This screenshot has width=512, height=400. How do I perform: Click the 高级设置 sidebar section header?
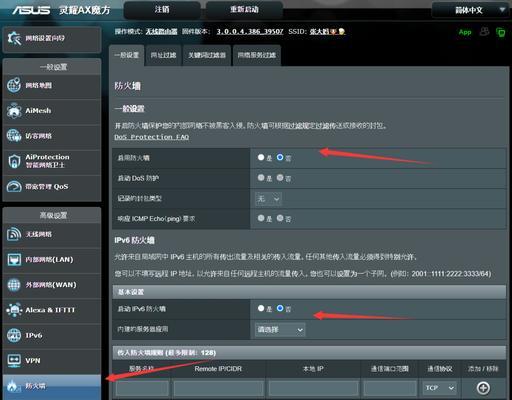(52, 215)
